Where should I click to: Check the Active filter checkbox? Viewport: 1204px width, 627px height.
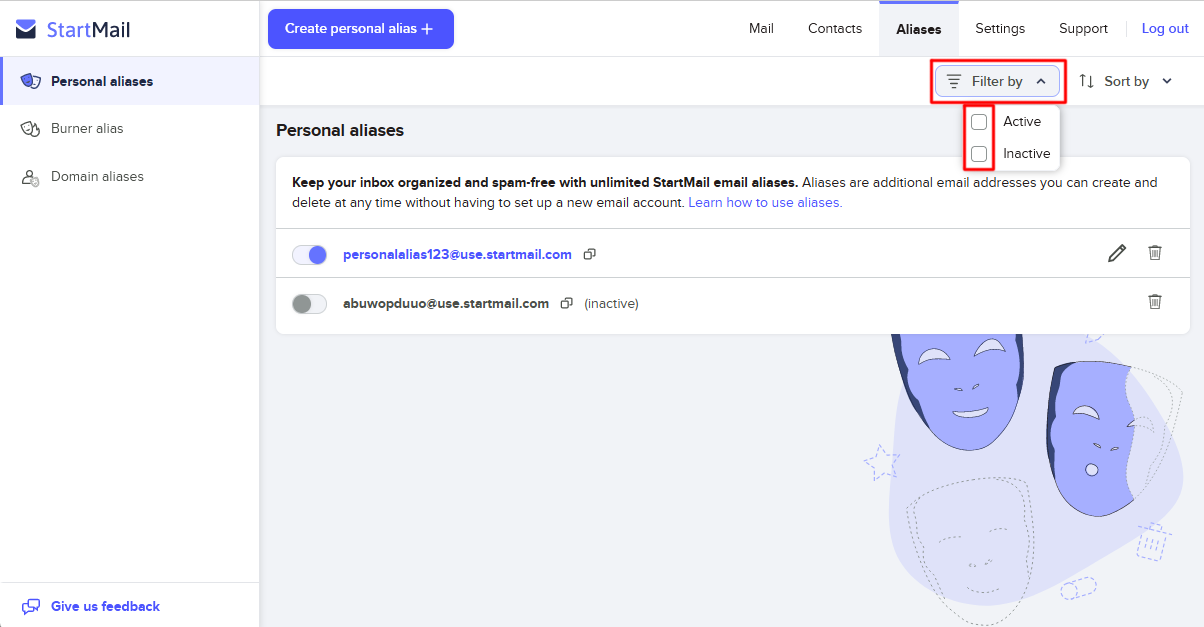coord(979,121)
